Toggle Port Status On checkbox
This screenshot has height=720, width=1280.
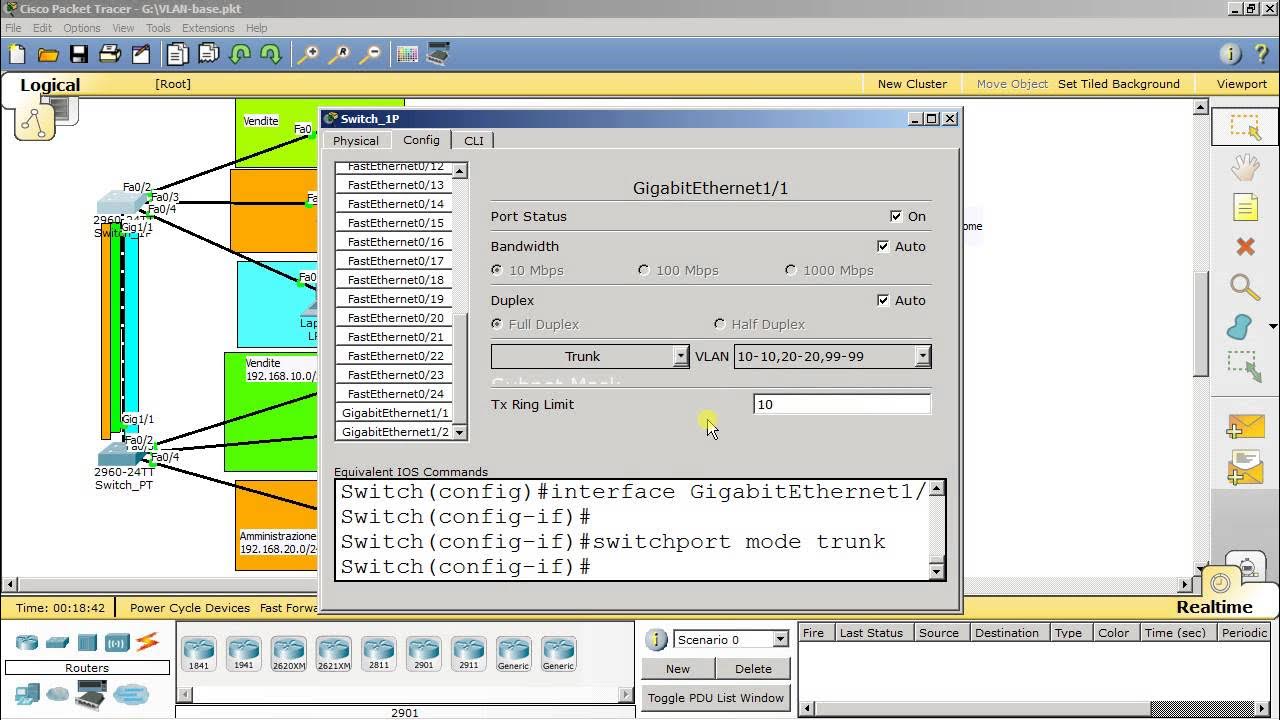(896, 216)
